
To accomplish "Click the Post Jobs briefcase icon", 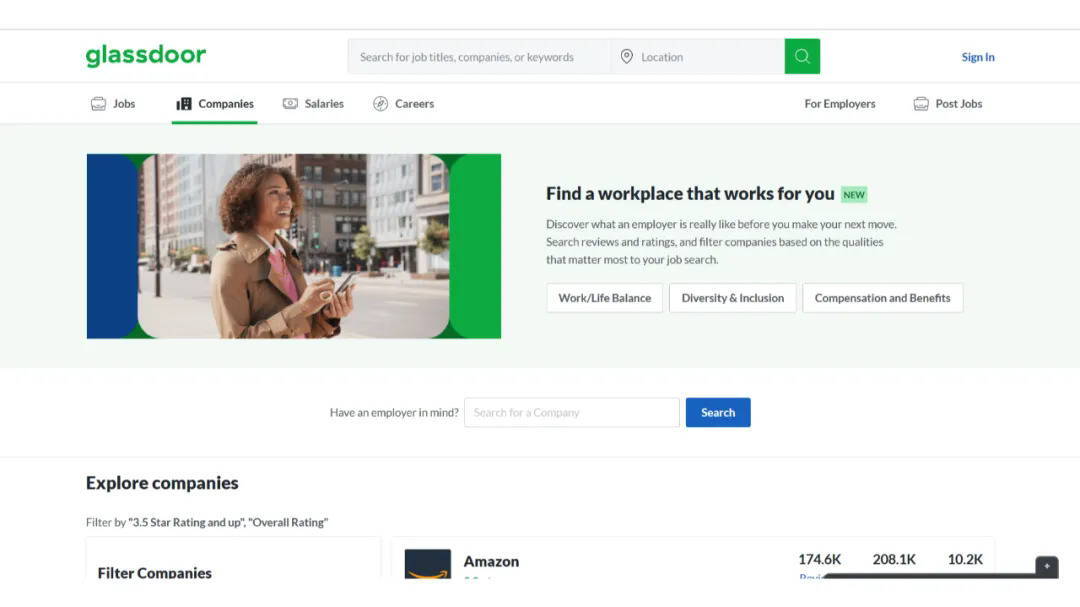I will 921,104.
